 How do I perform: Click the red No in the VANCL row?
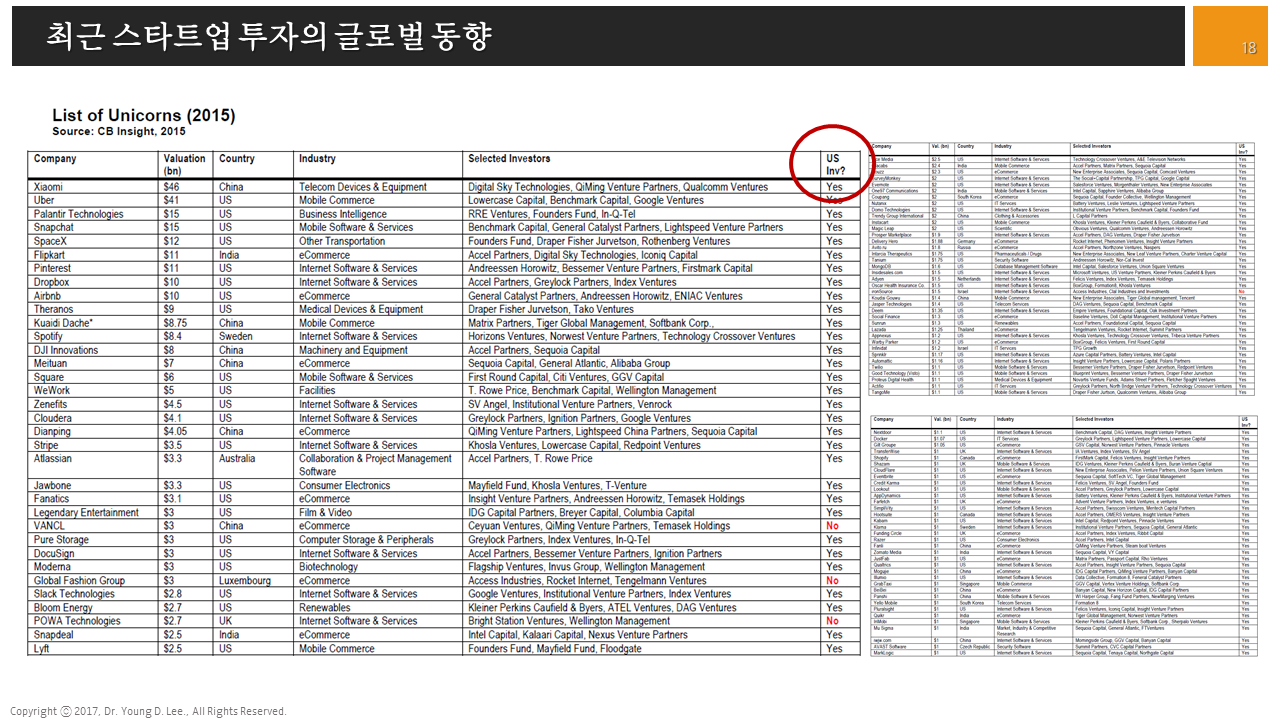point(832,526)
